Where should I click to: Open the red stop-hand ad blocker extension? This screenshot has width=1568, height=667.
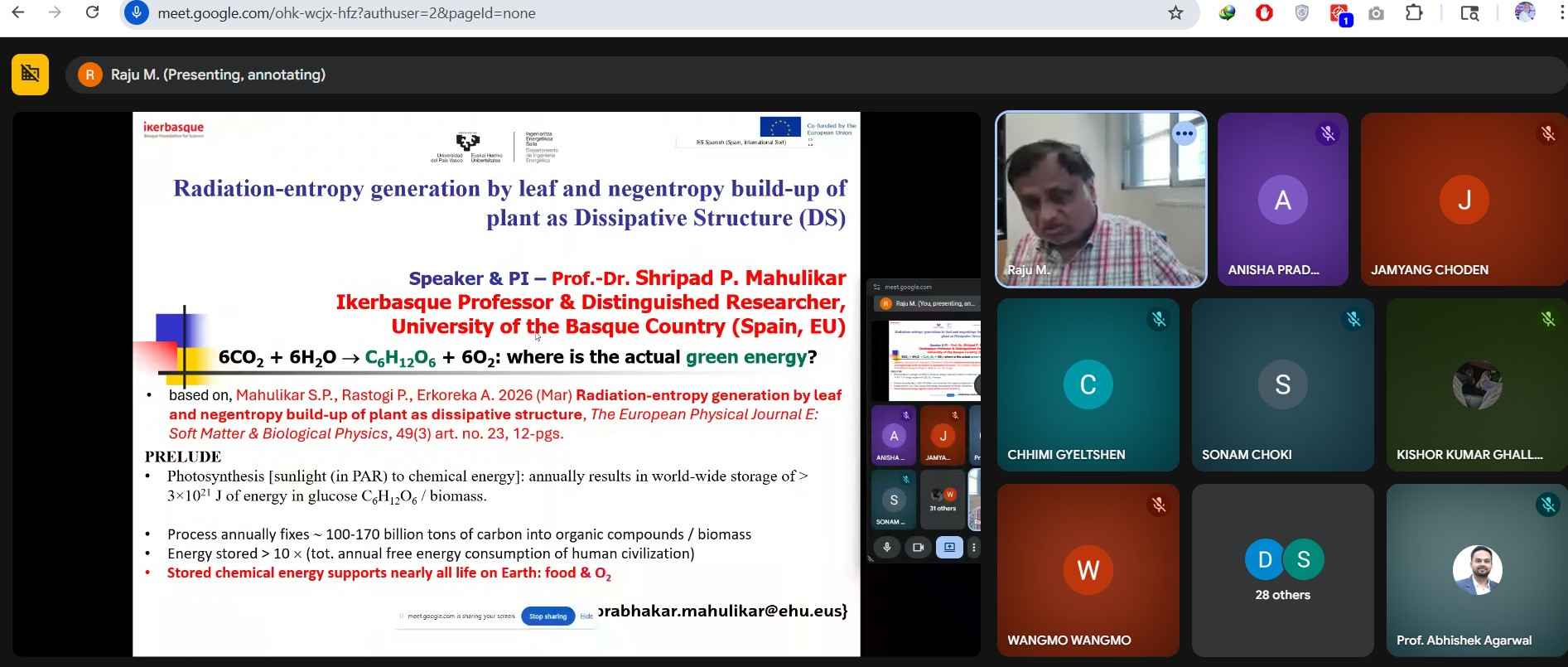point(1264,12)
